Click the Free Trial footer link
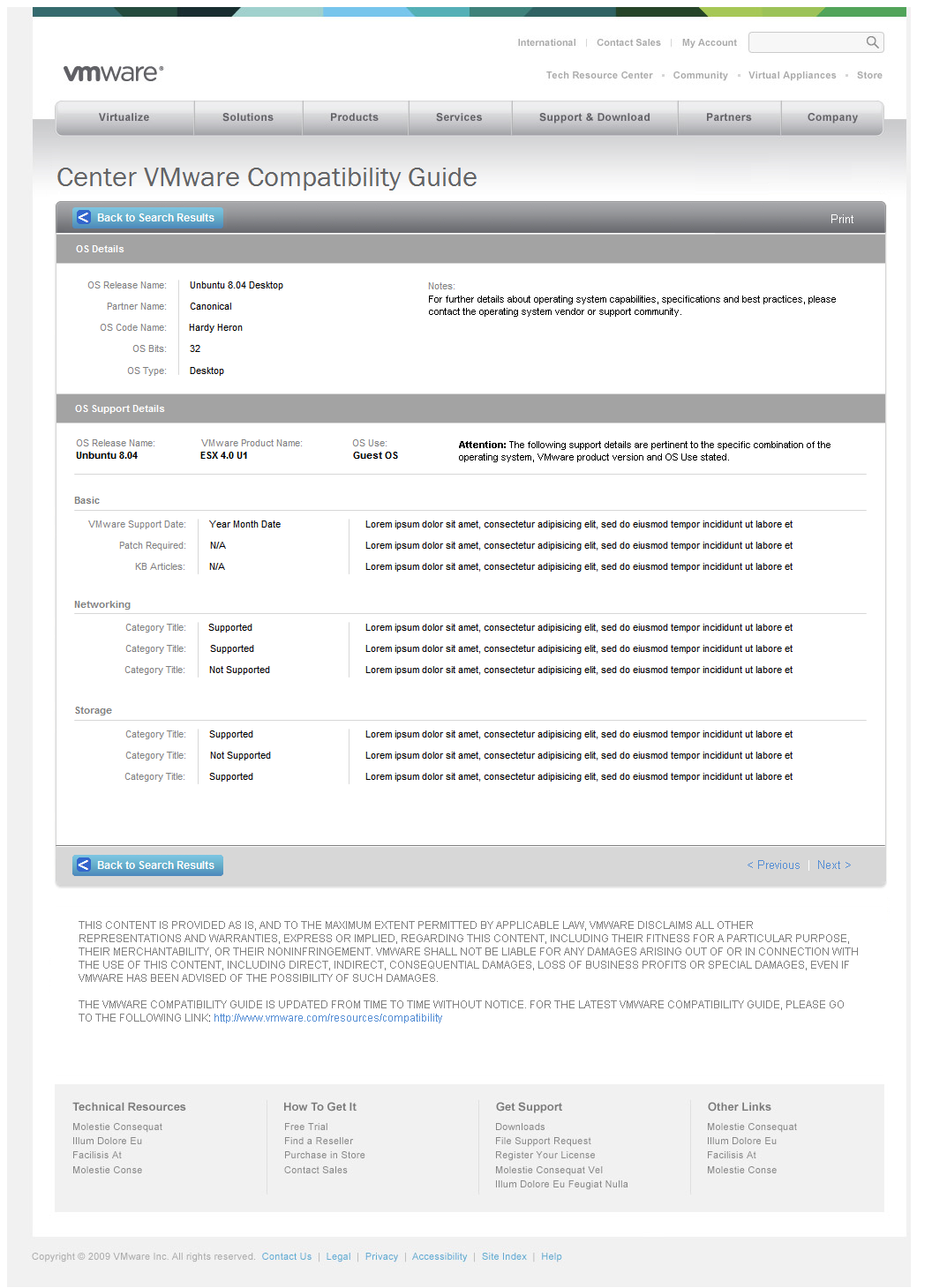The image size is (932, 1288). click(305, 1127)
